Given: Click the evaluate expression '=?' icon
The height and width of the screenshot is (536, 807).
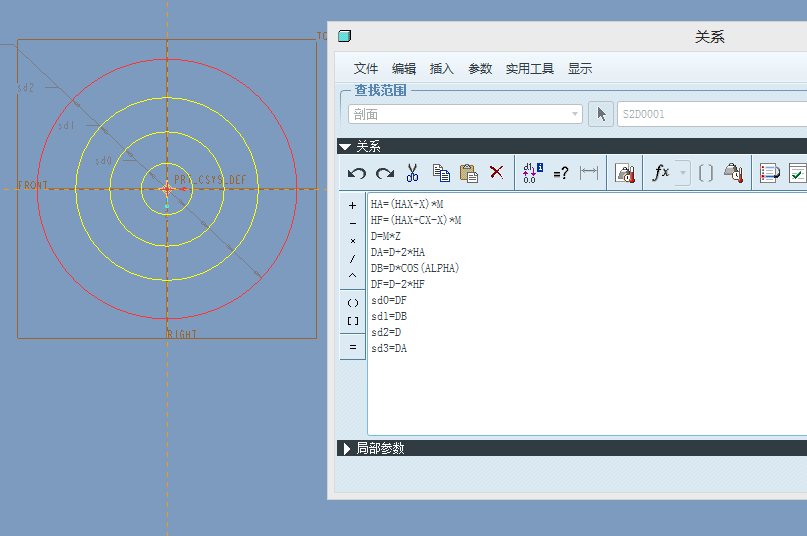Looking at the screenshot, I should click(x=561, y=173).
